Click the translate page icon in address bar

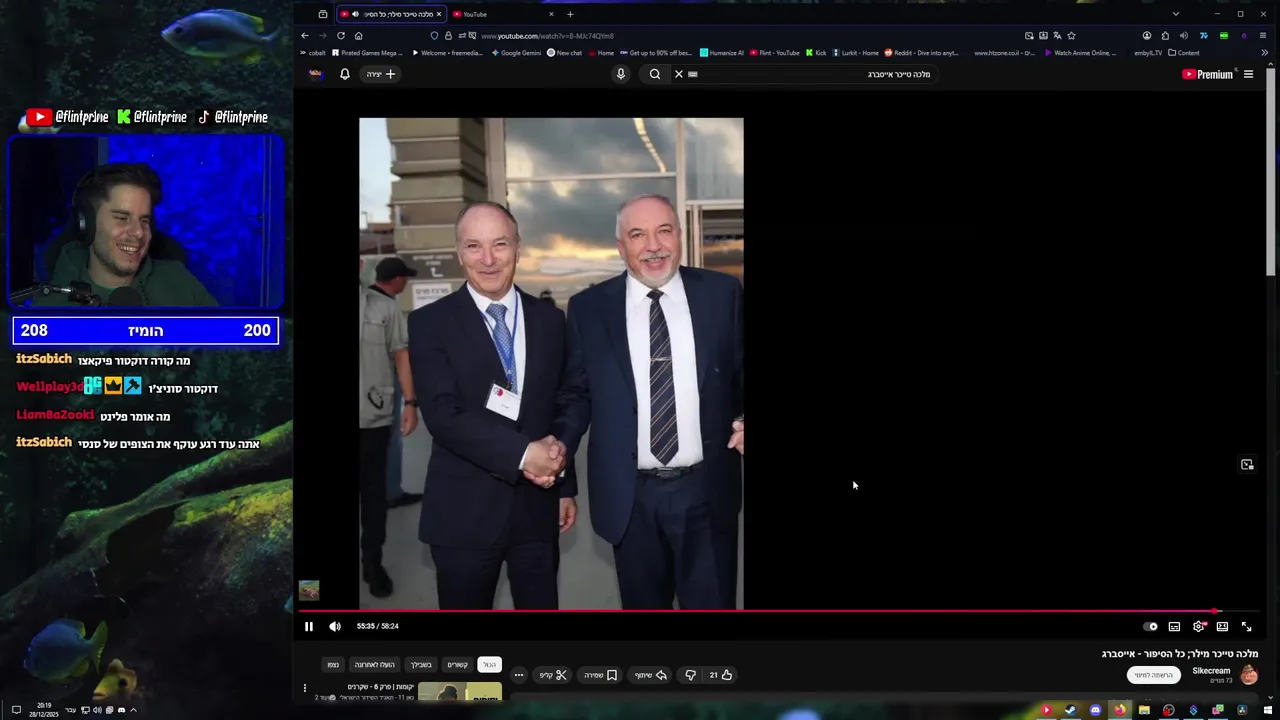pyautogui.click(x=1057, y=36)
